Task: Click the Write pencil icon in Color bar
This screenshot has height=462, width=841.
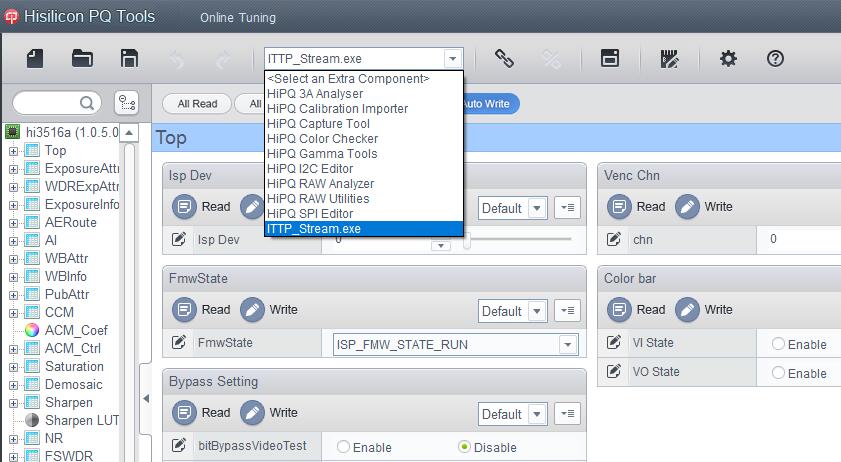Action: point(687,310)
